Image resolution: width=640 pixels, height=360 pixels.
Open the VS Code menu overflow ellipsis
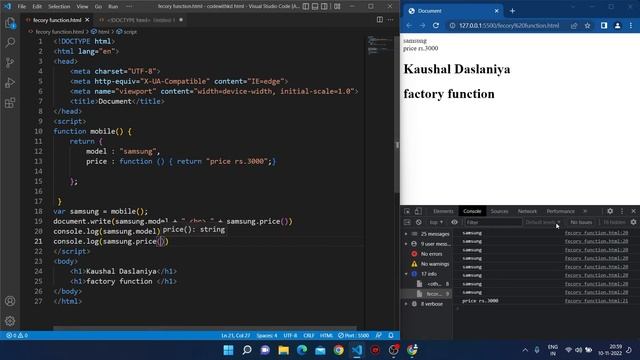tap(129, 7)
